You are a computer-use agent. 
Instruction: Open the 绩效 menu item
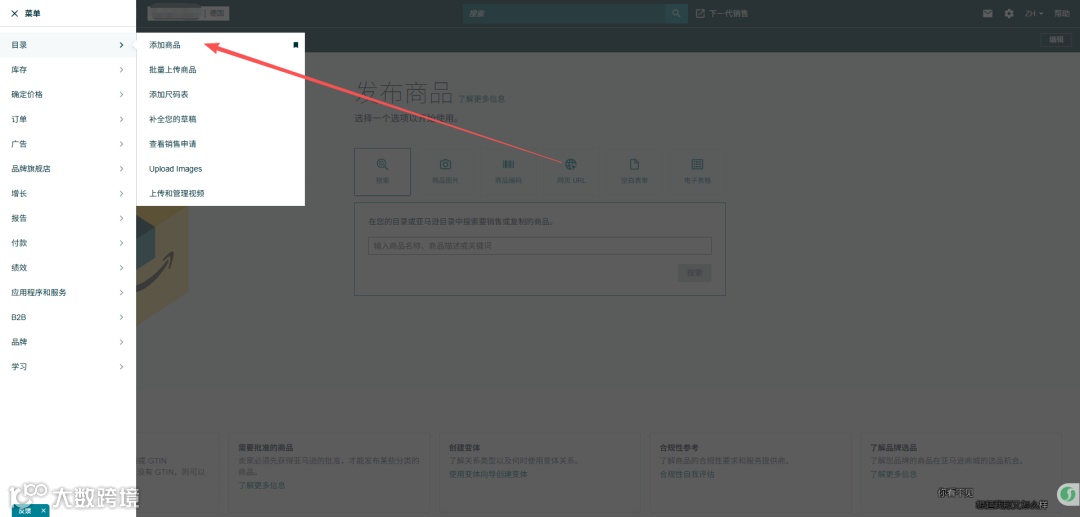[x=68, y=268]
